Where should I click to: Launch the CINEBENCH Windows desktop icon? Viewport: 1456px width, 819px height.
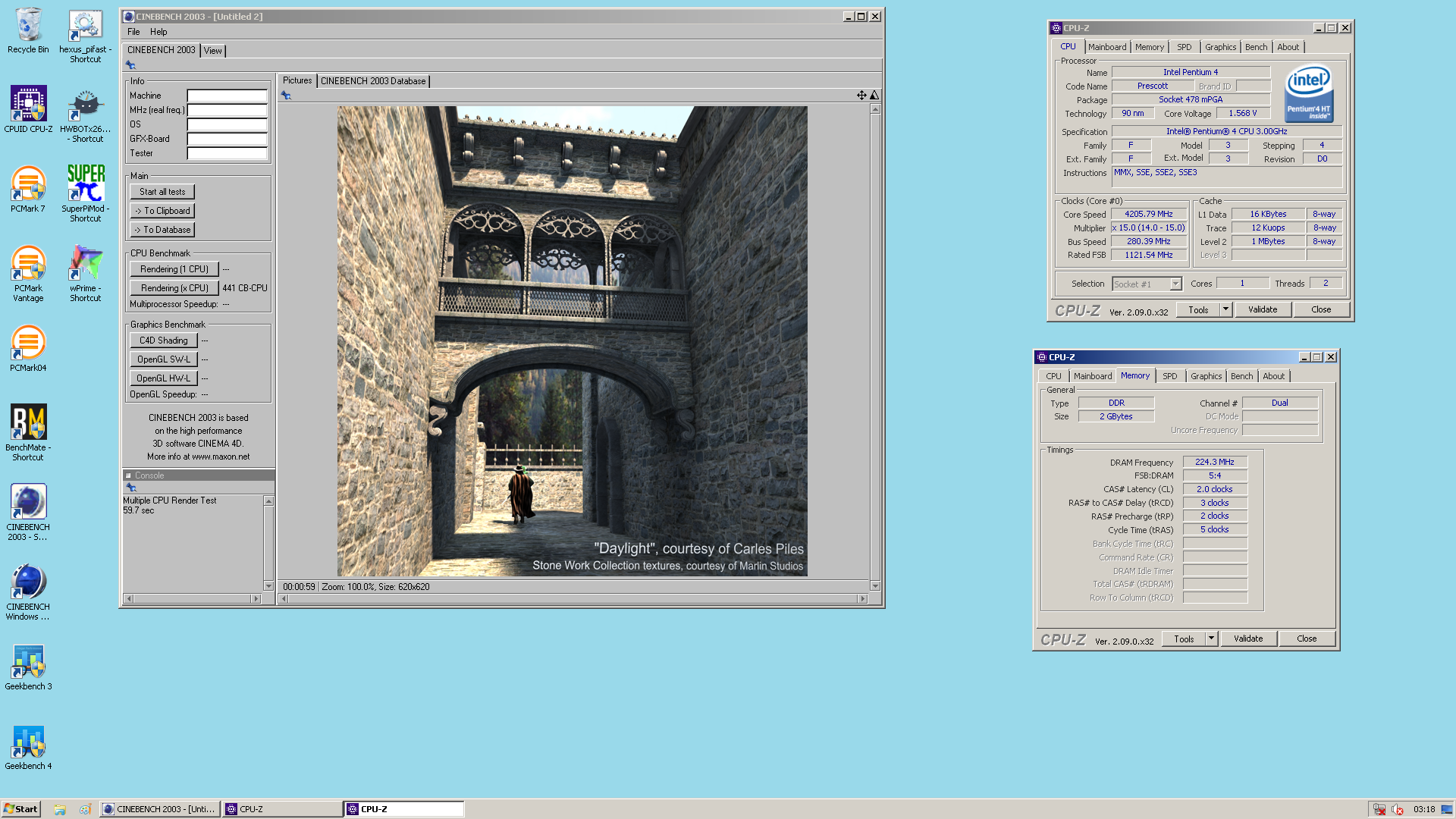pyautogui.click(x=28, y=592)
